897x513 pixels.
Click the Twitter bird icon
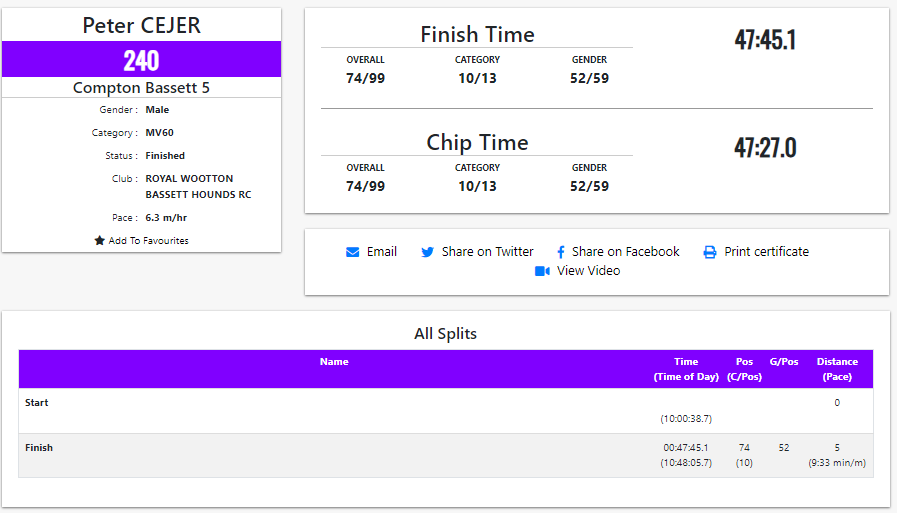tap(428, 252)
